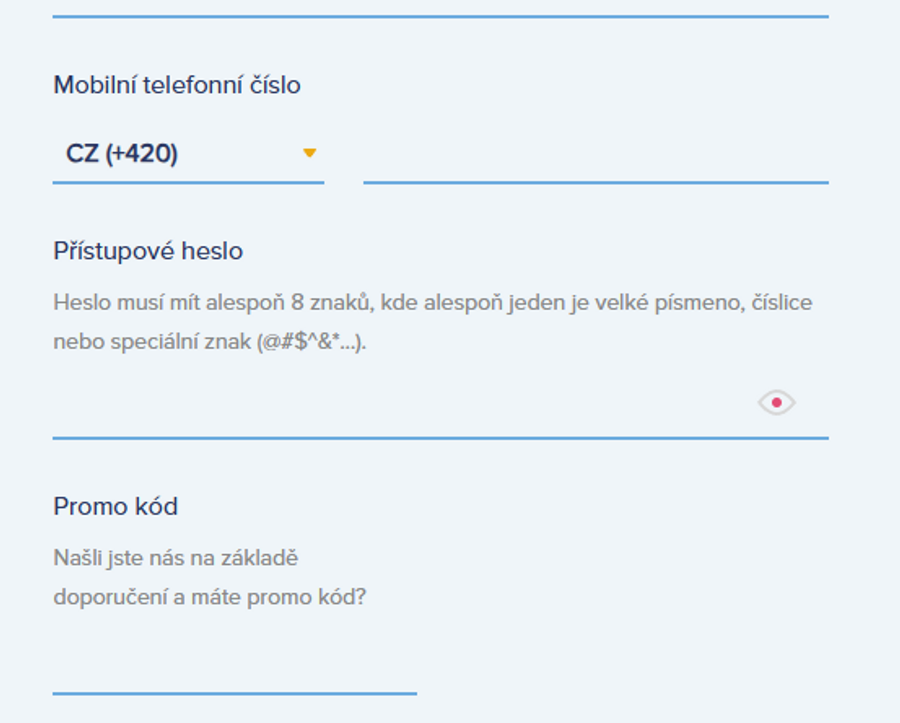Click the Přístupové heslo section heading
The image size is (900, 723).
pyautogui.click(x=146, y=251)
